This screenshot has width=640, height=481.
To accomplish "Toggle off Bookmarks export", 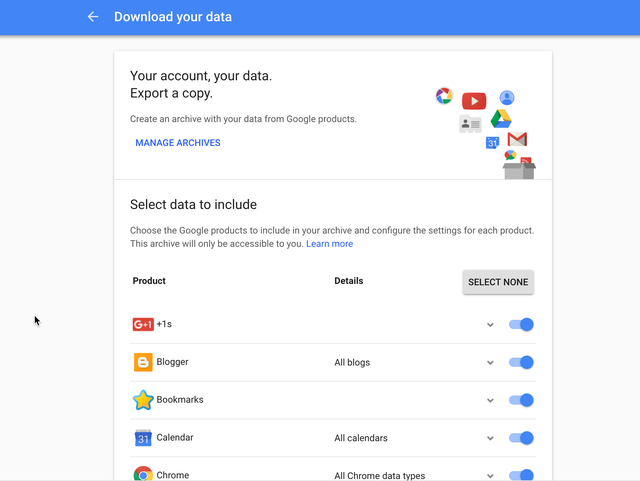I will tap(521, 400).
